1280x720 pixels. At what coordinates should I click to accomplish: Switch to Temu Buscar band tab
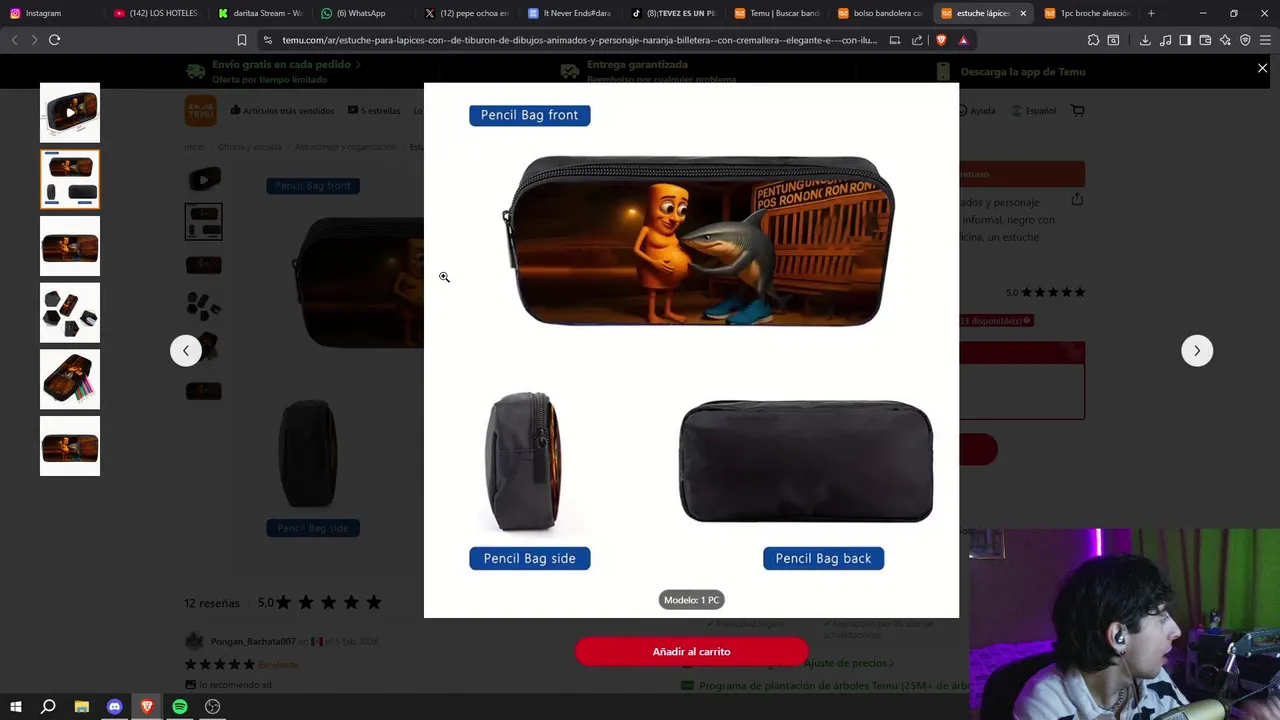(x=779, y=13)
